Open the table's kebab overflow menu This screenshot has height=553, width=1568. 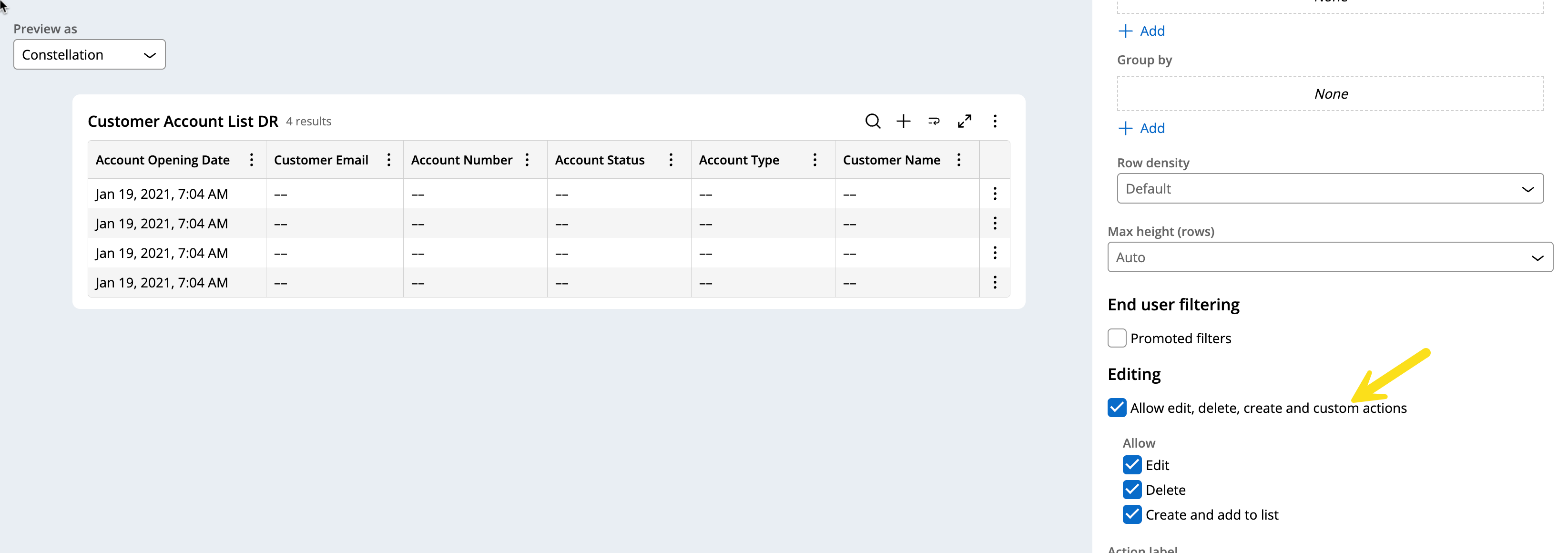pos(995,121)
